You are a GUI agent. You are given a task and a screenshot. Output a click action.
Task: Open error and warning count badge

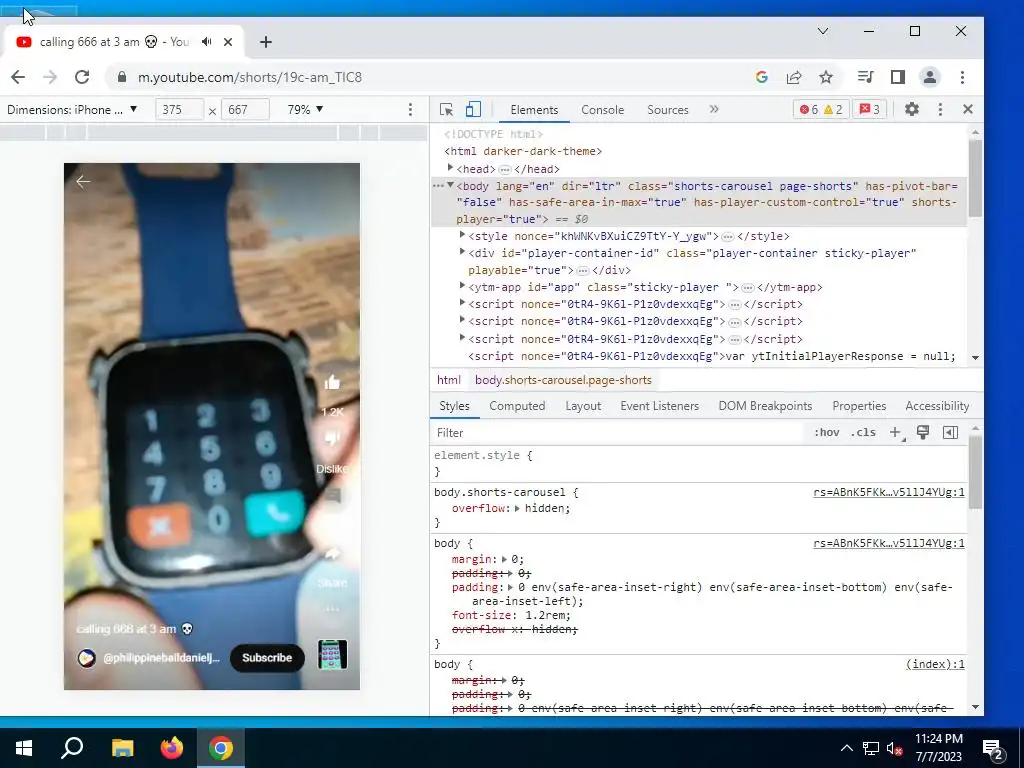821,110
